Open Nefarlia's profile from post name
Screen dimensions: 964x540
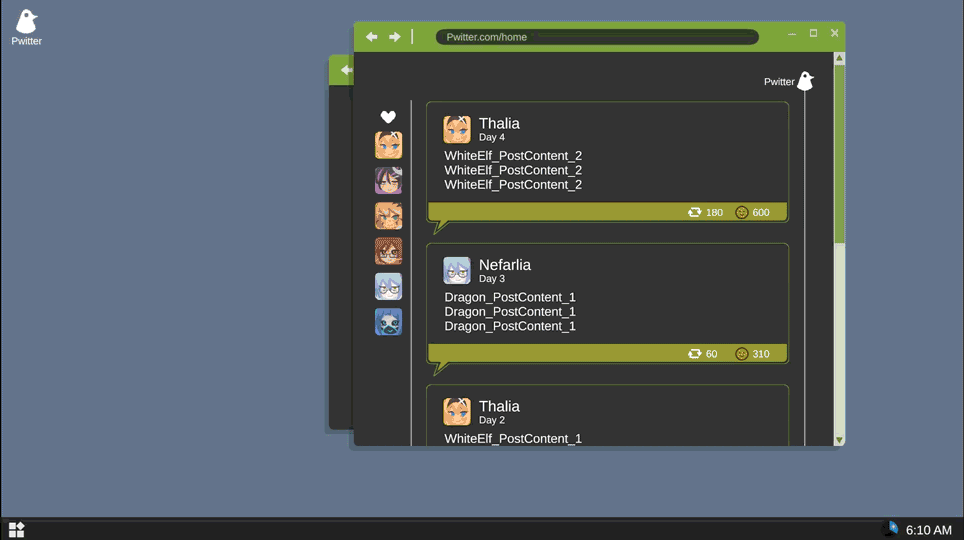click(504, 265)
